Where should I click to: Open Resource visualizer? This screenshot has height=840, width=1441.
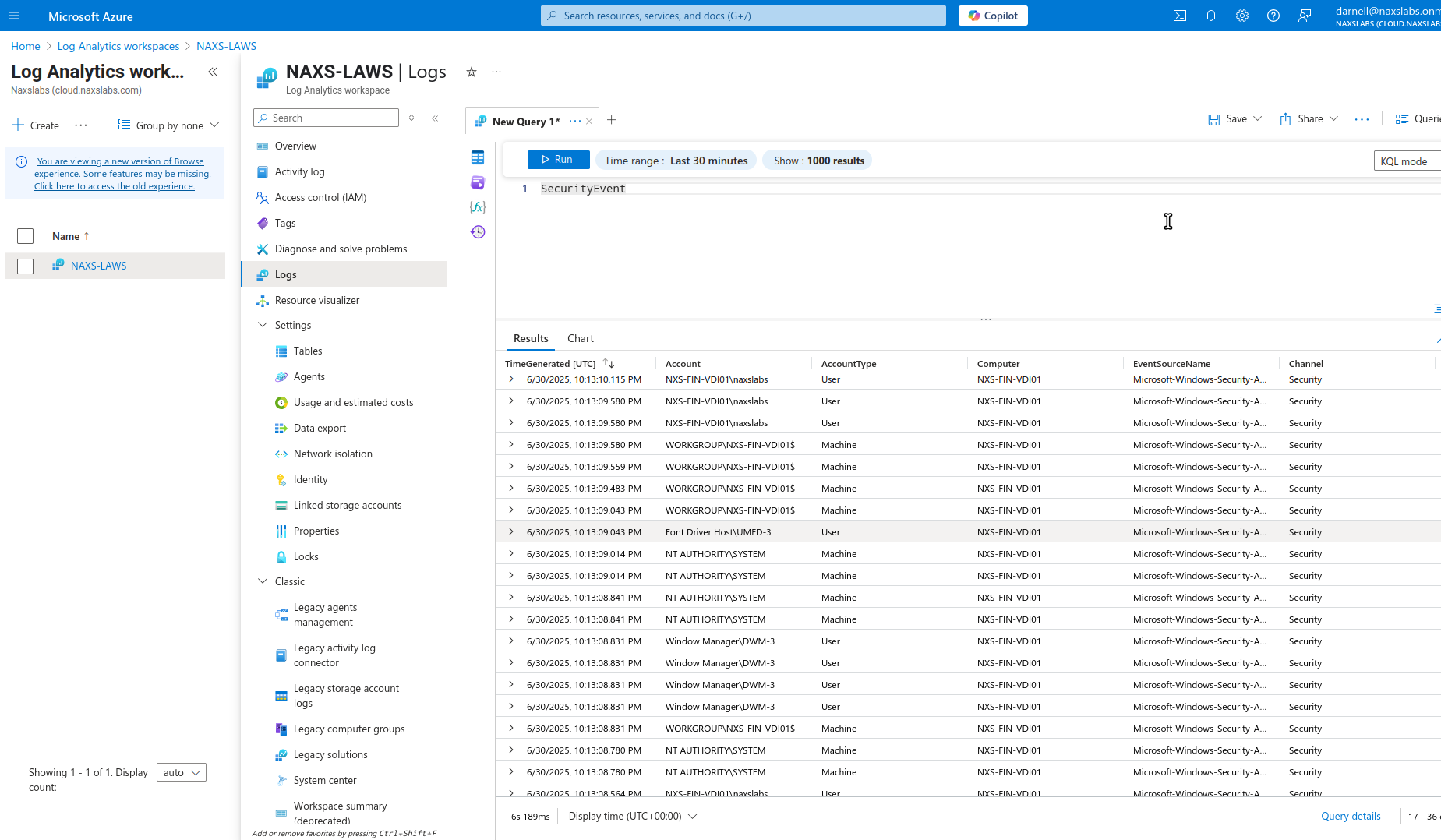[x=317, y=300]
